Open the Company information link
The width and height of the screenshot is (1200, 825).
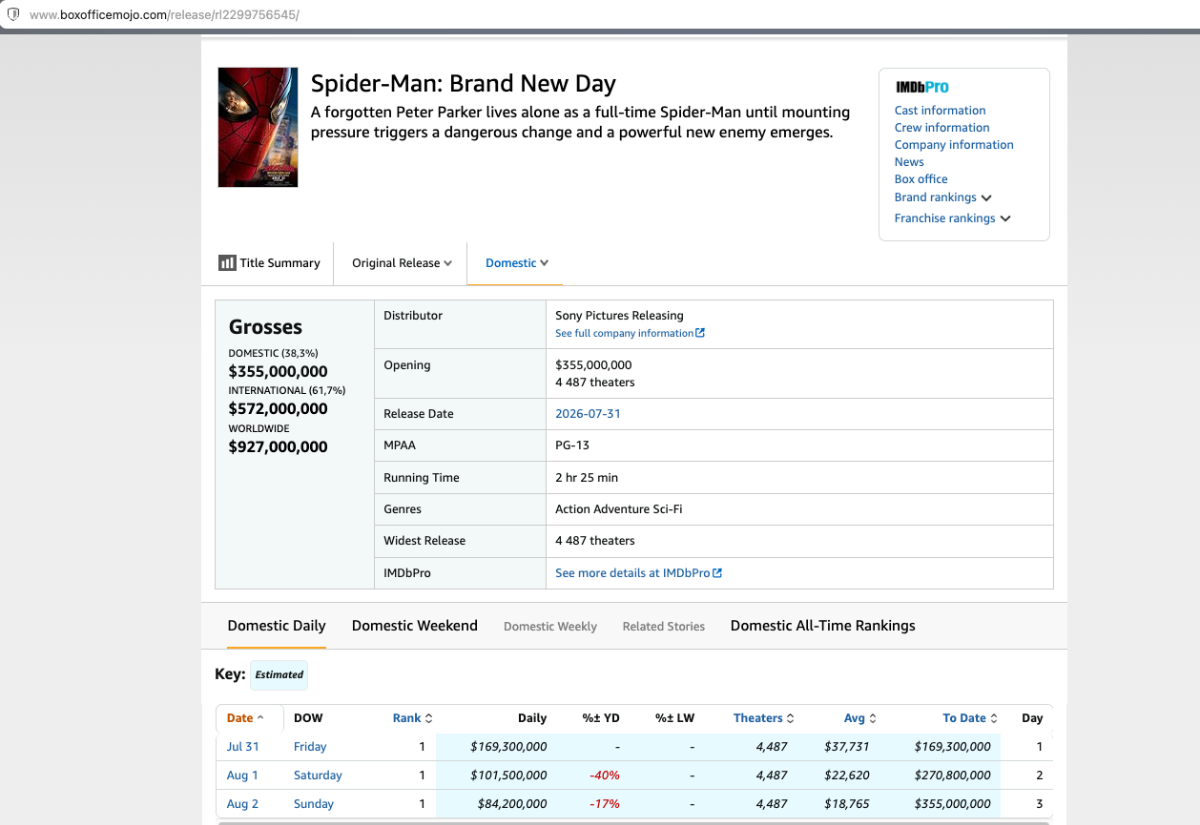pyautogui.click(x=954, y=145)
